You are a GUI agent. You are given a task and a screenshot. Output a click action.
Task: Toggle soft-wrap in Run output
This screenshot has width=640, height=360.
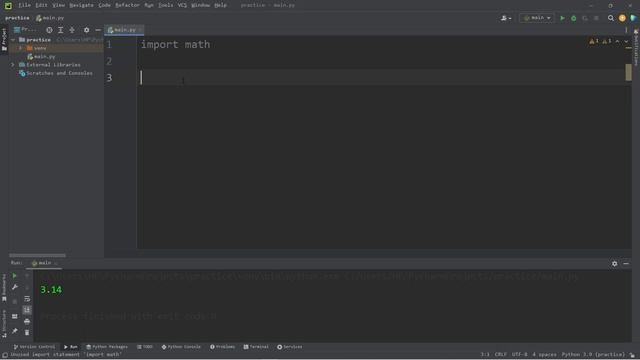click(x=27, y=299)
